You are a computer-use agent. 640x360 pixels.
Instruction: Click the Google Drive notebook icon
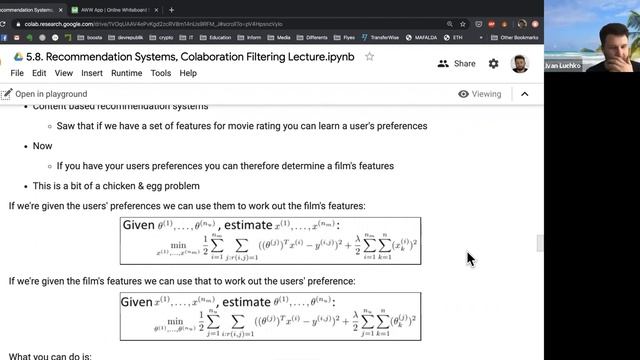(x=18, y=57)
